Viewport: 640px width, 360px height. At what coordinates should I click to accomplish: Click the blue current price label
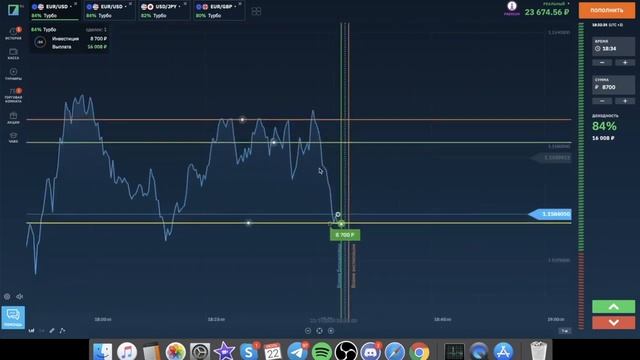point(550,214)
